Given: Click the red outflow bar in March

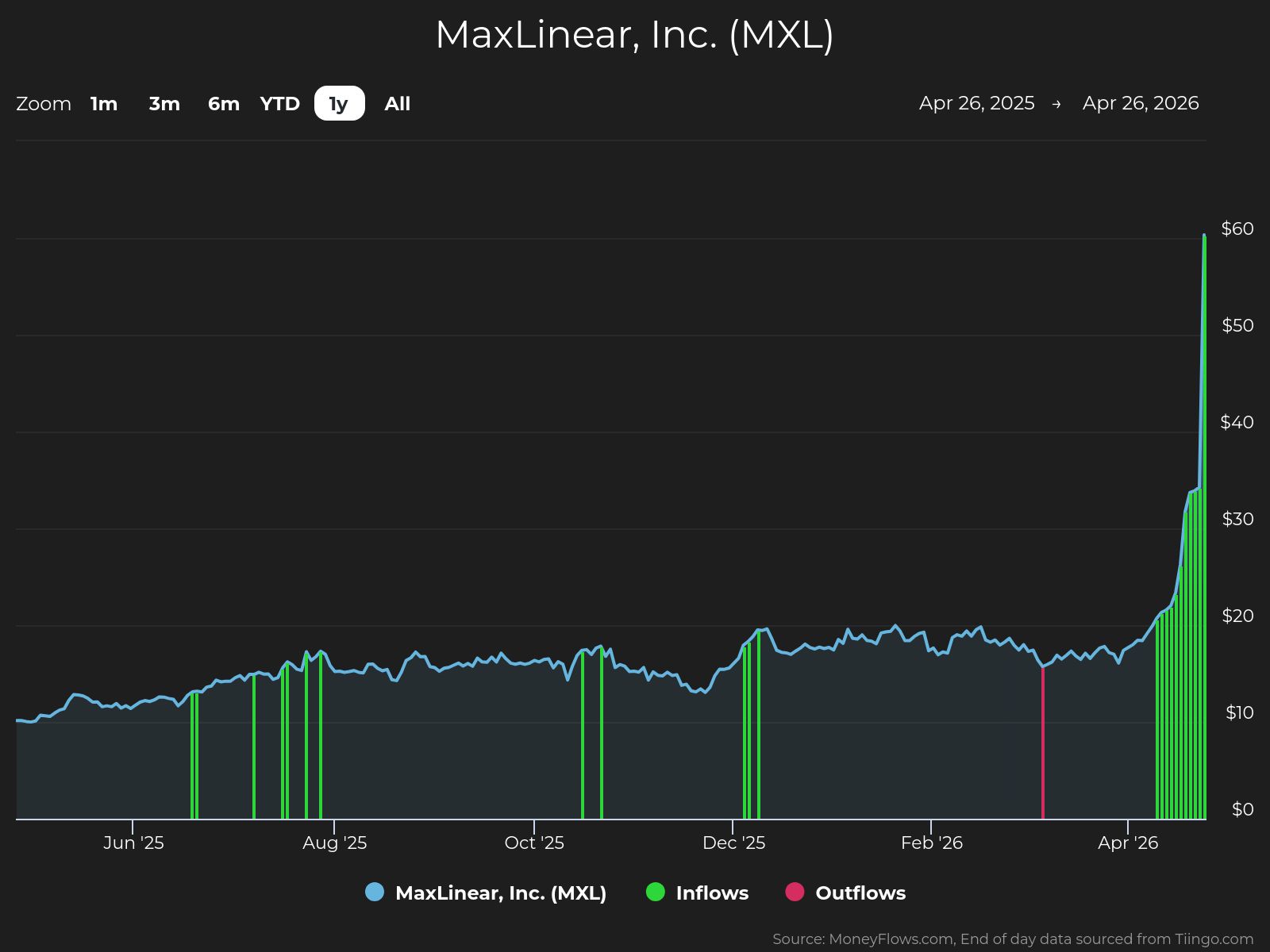Looking at the screenshot, I should pos(1042,746).
